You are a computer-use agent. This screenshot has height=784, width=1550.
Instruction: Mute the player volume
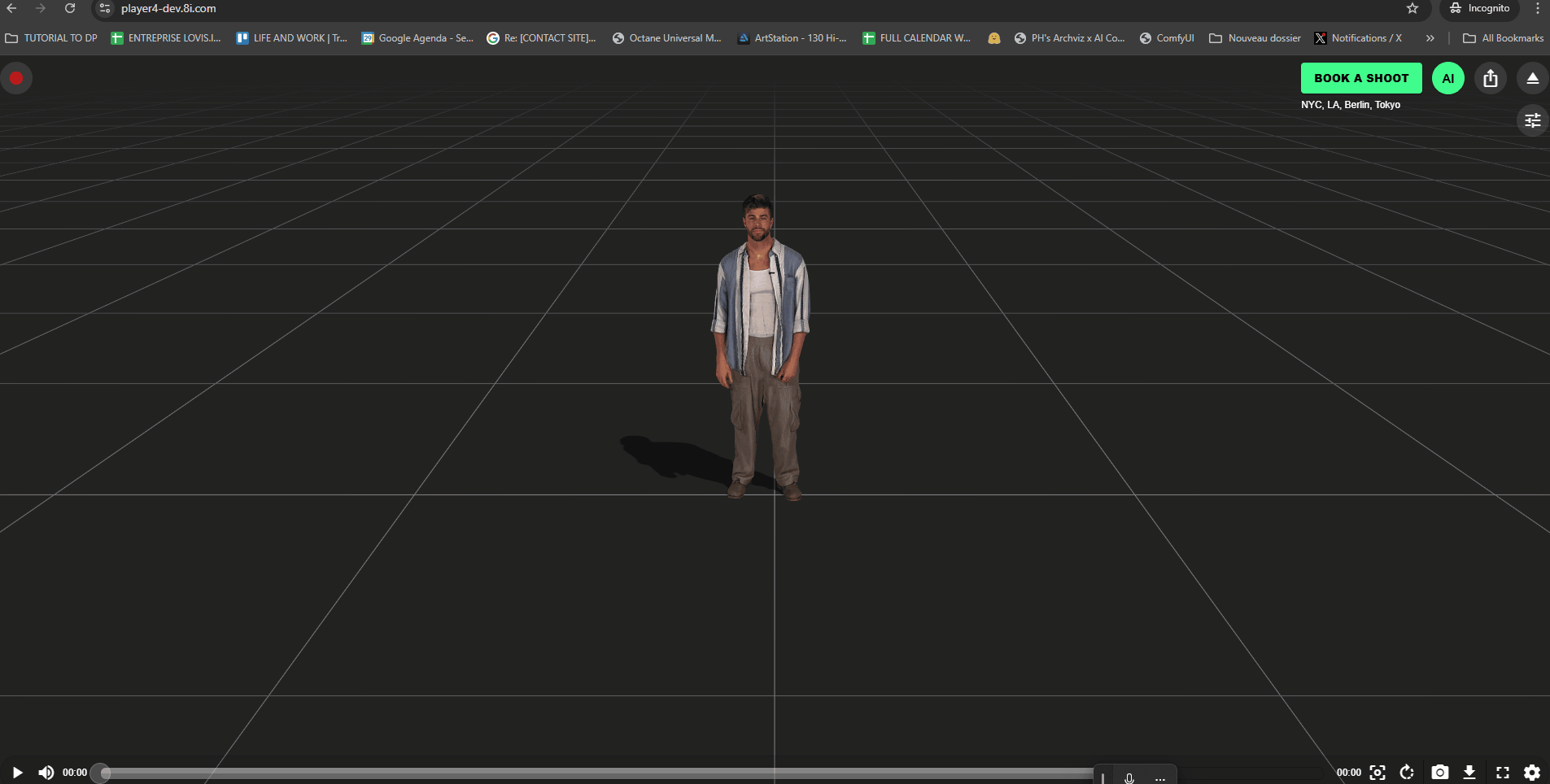(x=46, y=772)
